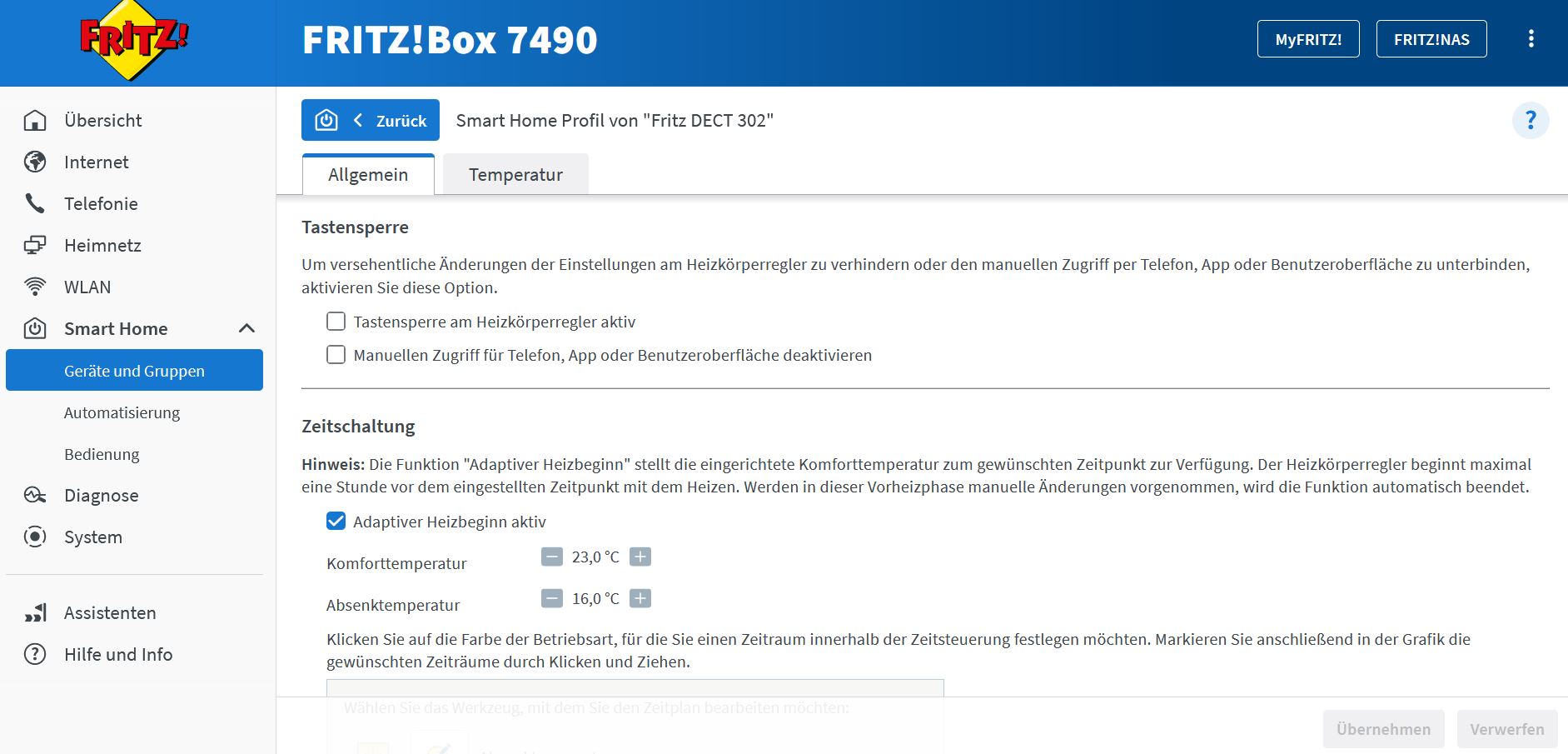Image resolution: width=1568 pixels, height=754 pixels.
Task: Switch to the Temperatur tab
Action: [515, 175]
